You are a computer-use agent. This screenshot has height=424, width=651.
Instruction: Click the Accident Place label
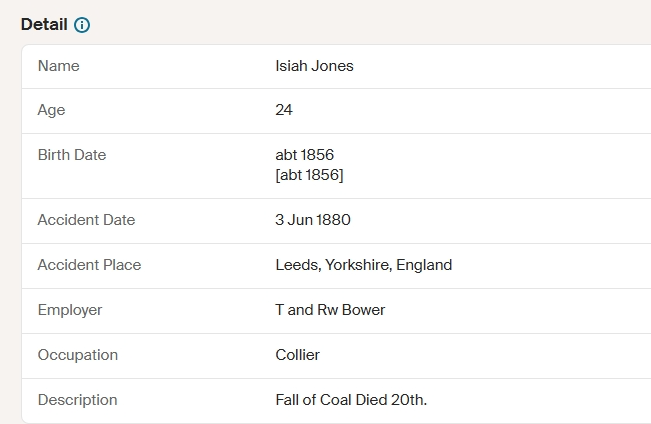[x=89, y=265]
